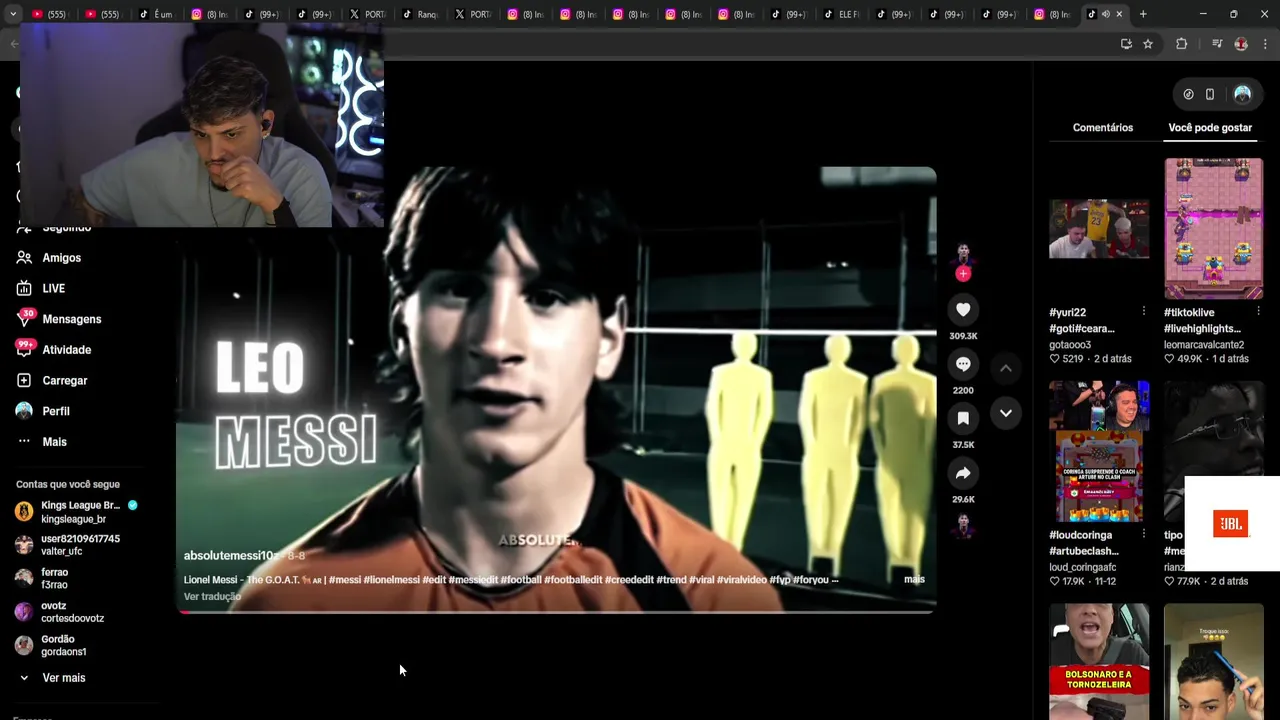Open the TikTok profile avatar at top right
This screenshot has width=1280, height=720.
pyautogui.click(x=1242, y=94)
